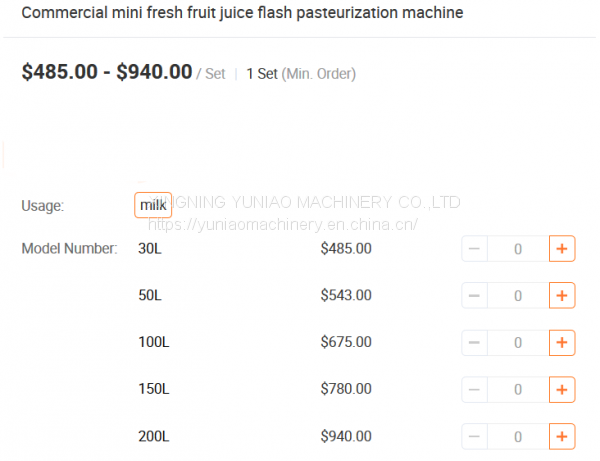Viewport: 600px width, 461px height.
Task: Click the 200L model number label
Action: click(154, 437)
